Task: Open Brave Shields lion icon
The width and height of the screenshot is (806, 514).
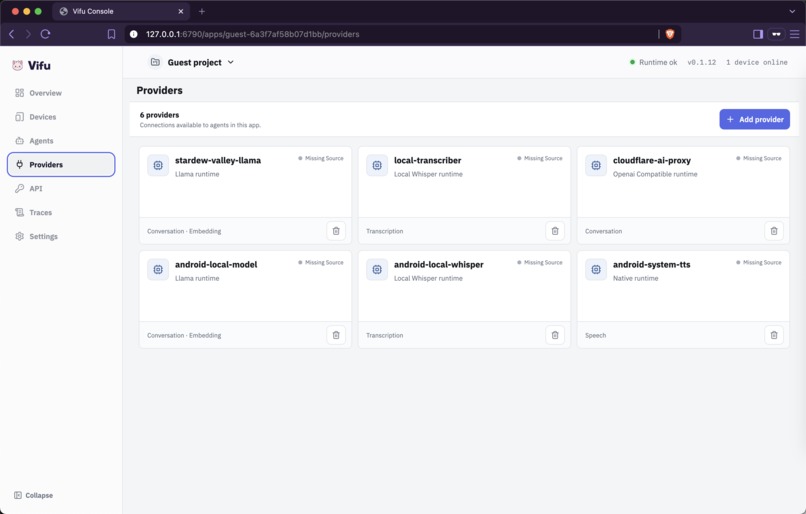Action: tap(670, 34)
